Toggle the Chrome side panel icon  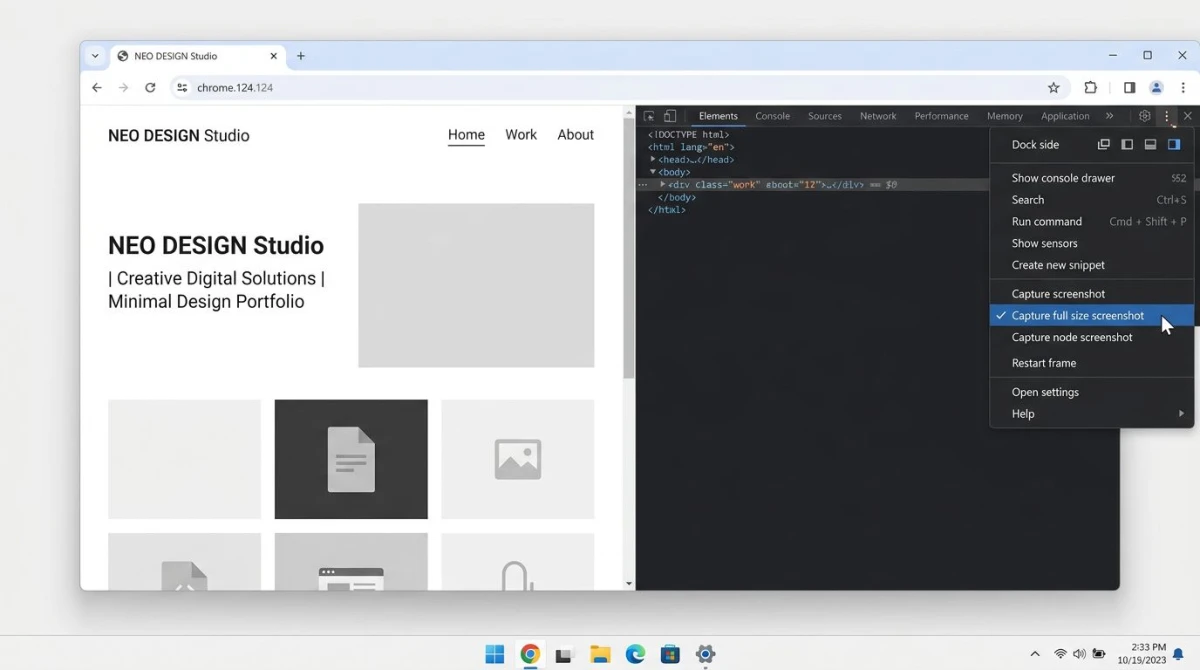[x=1129, y=88]
